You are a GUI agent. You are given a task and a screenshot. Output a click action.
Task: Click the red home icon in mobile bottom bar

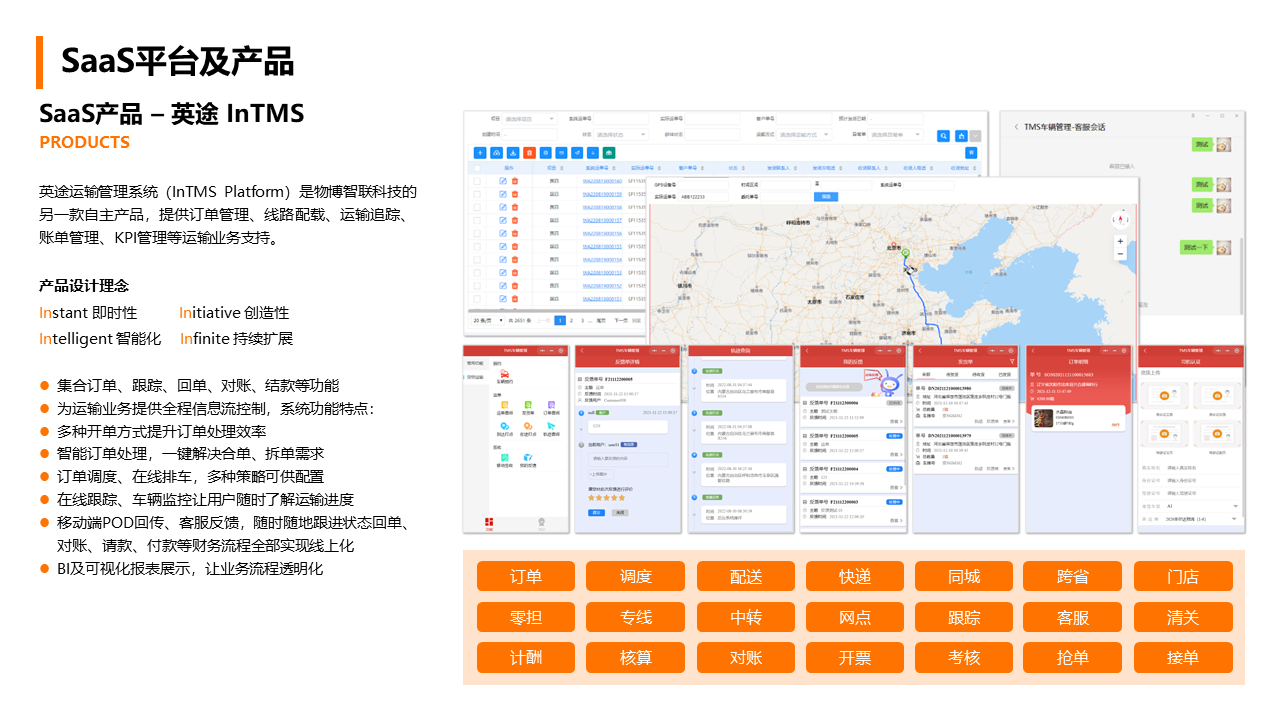[489, 524]
